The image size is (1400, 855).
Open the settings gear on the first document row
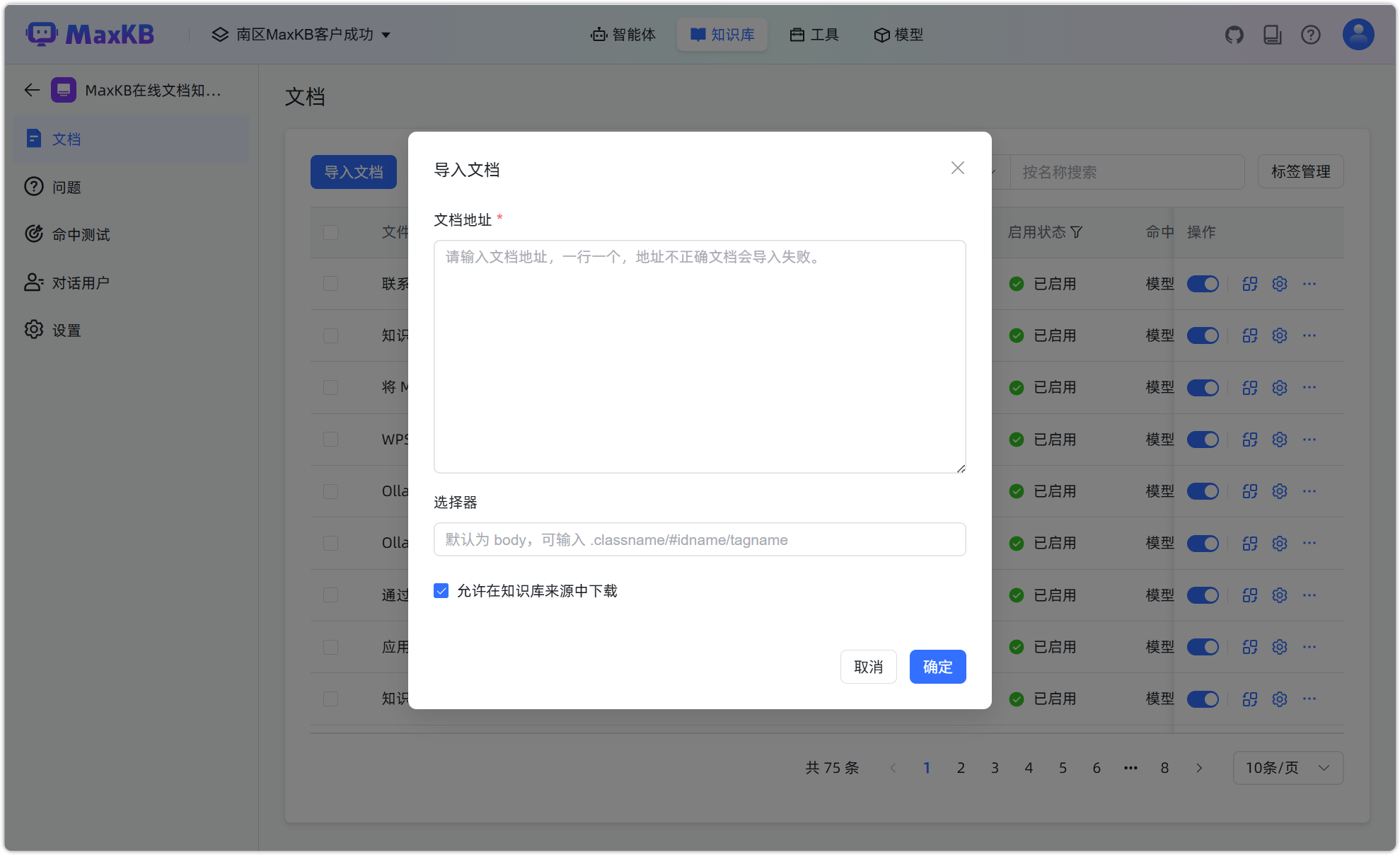[1279, 283]
